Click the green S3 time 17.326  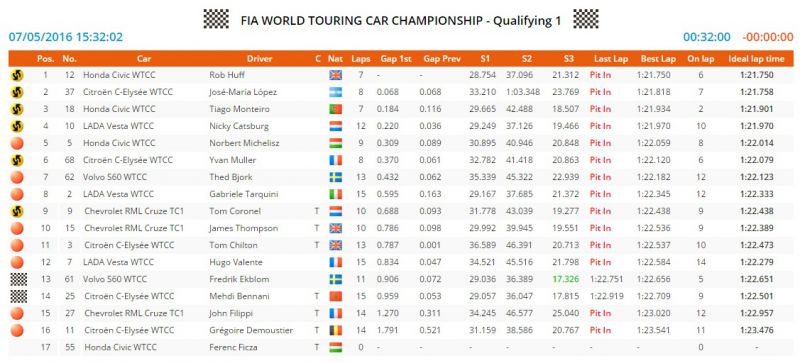point(568,279)
